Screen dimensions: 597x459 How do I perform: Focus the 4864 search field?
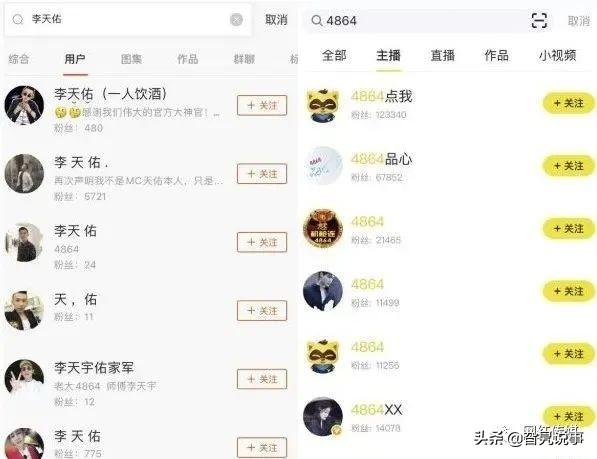click(x=417, y=21)
